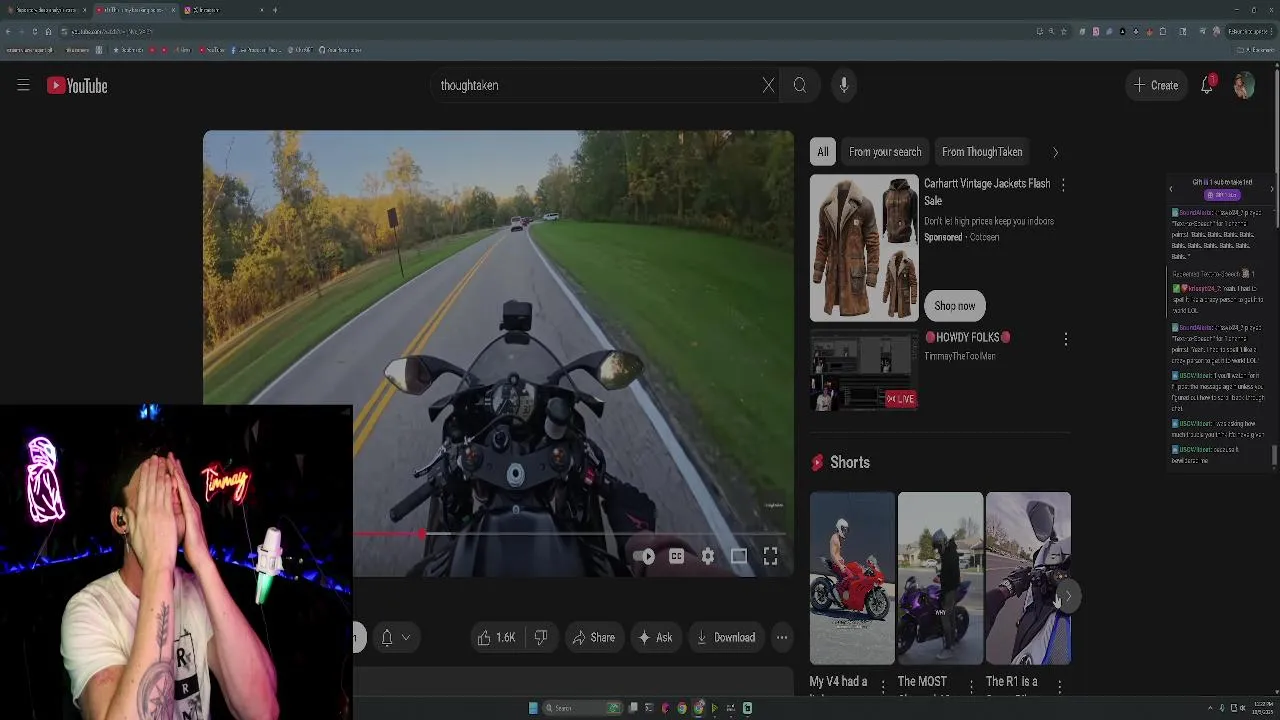The width and height of the screenshot is (1280, 720).
Task: Open a new browser tab with plus
Action: [275, 10]
